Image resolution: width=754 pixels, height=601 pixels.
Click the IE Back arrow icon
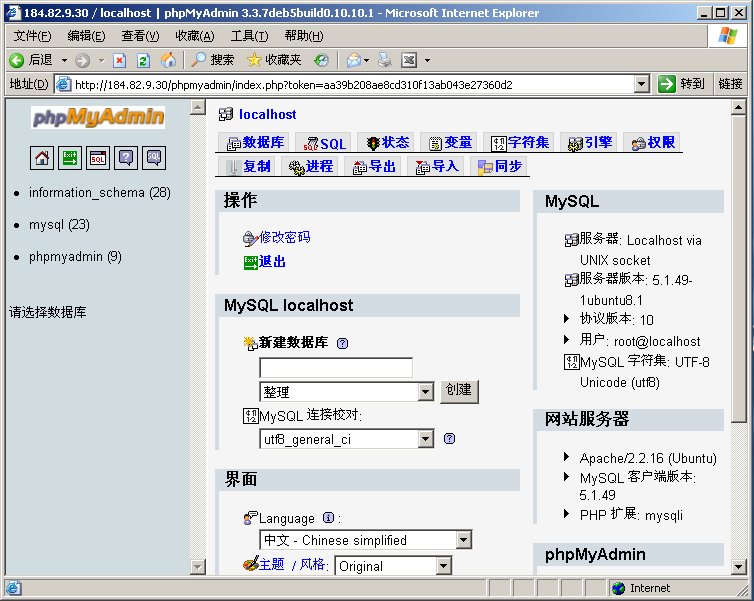pos(16,60)
